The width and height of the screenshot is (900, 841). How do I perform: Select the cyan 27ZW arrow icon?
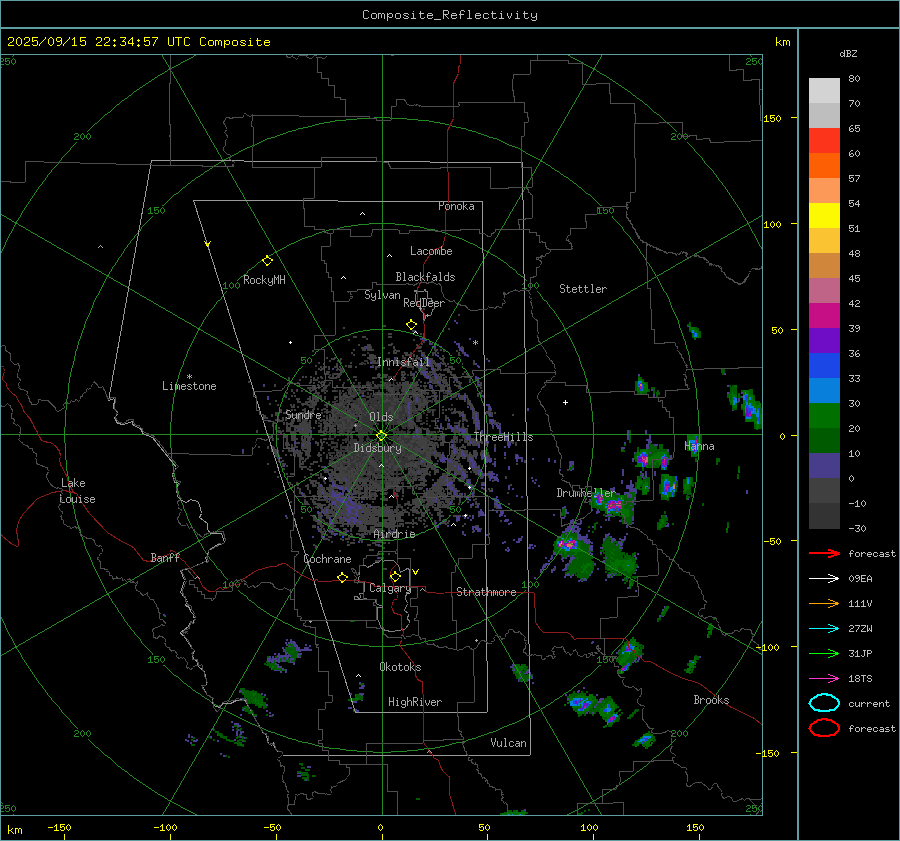tap(824, 629)
